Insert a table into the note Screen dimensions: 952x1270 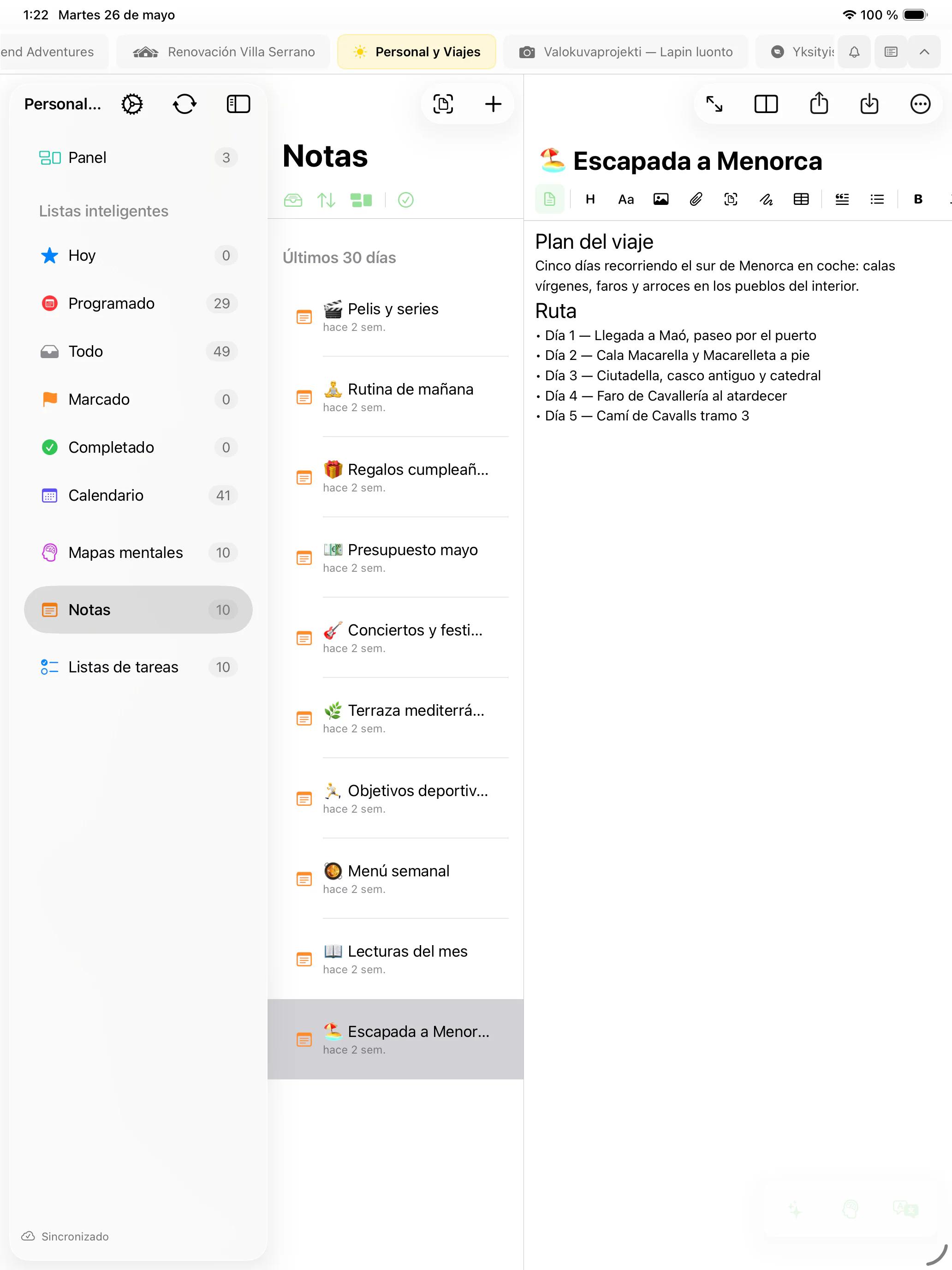coord(801,199)
